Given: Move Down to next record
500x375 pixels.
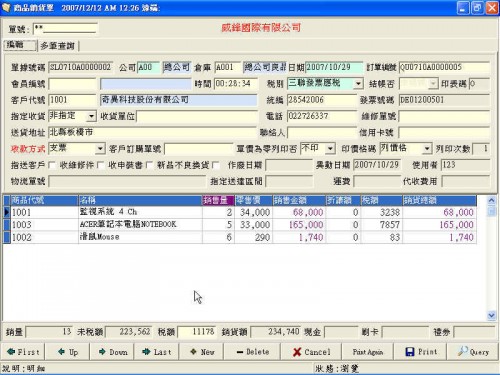Looking at the screenshot, I should (x=112, y=352).
